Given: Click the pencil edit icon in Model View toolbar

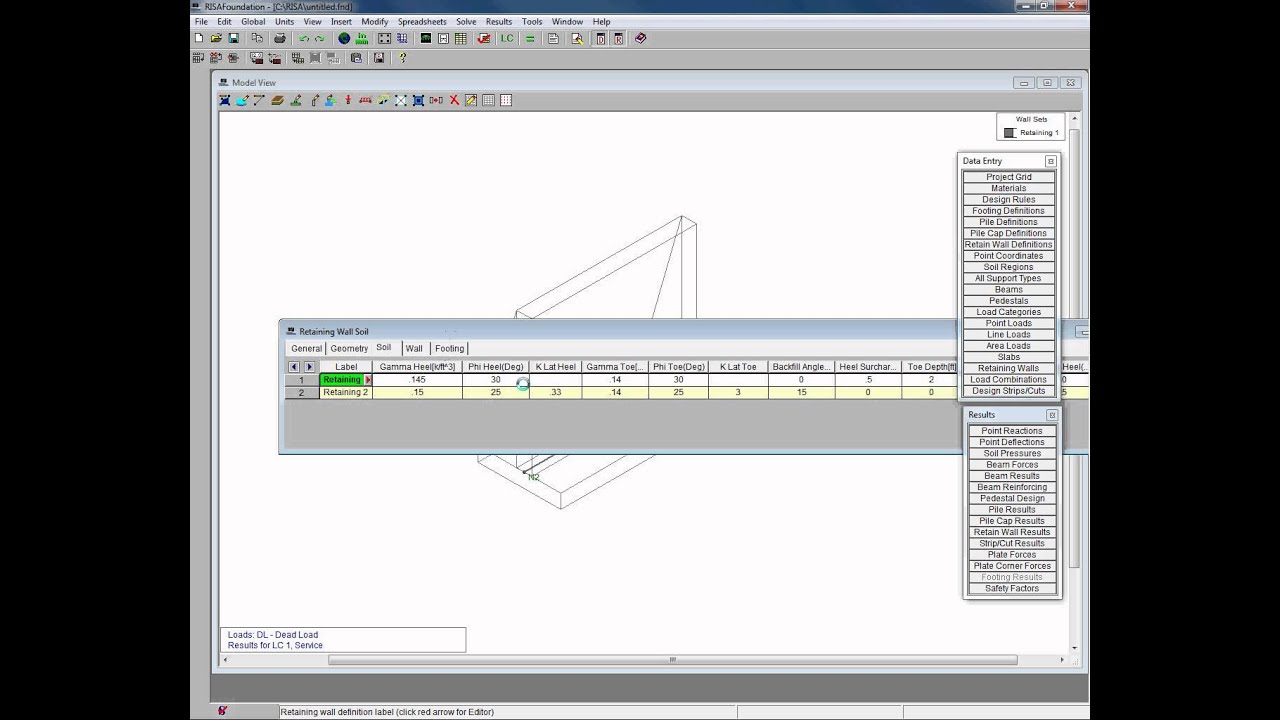Looking at the screenshot, I should (471, 100).
